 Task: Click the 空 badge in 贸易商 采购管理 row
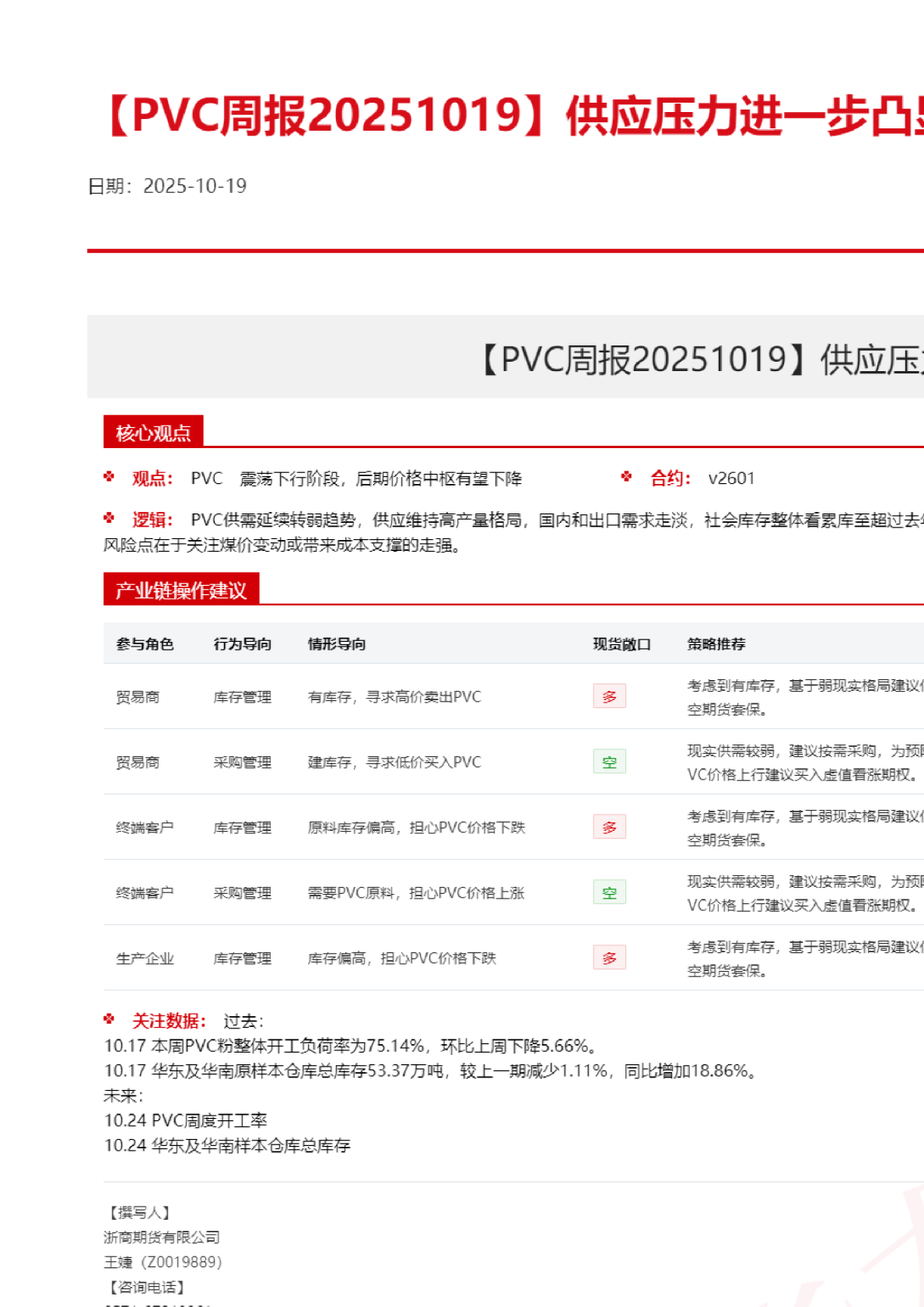[609, 762]
